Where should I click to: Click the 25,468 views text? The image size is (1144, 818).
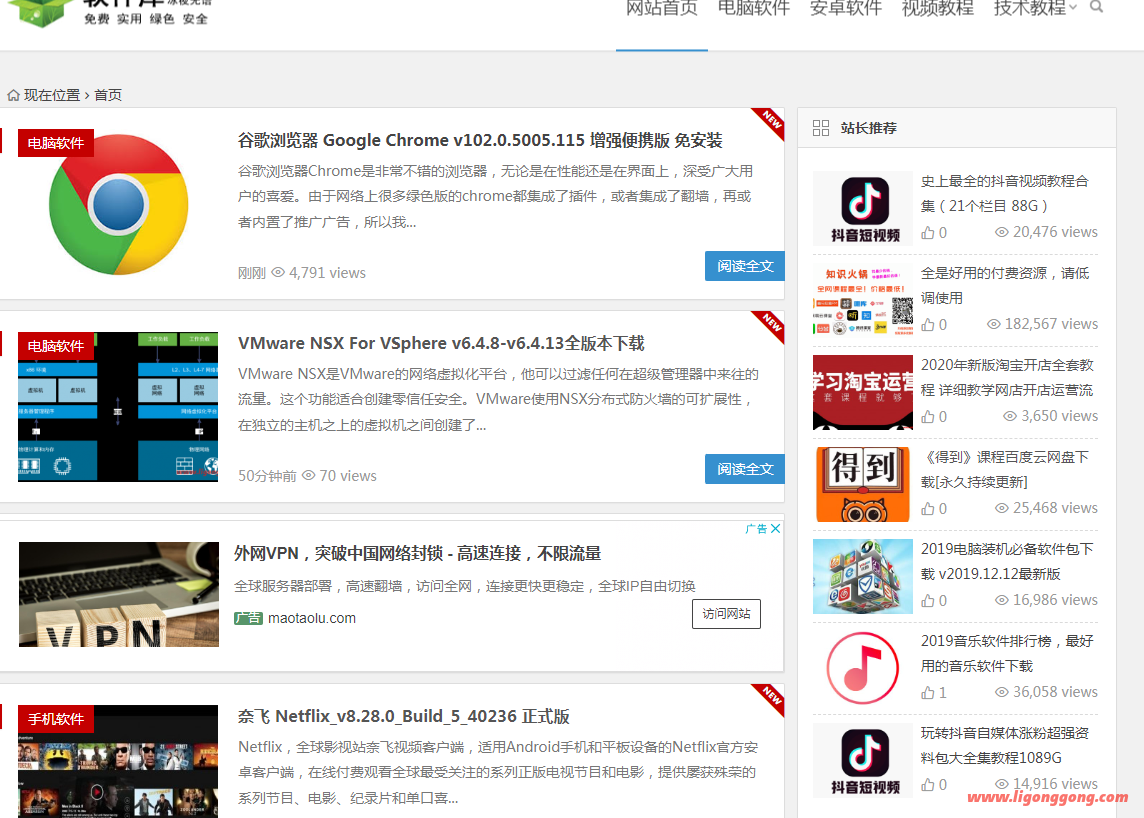[1055, 508]
